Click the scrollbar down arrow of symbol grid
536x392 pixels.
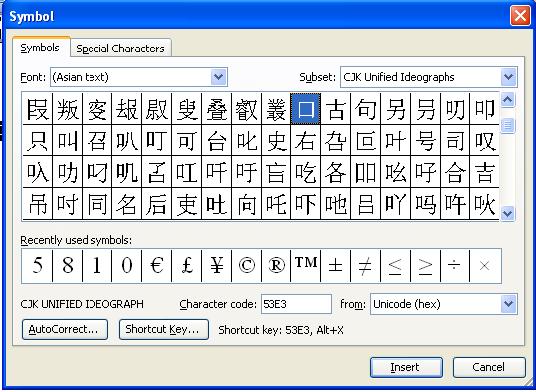pyautogui.click(x=508, y=214)
